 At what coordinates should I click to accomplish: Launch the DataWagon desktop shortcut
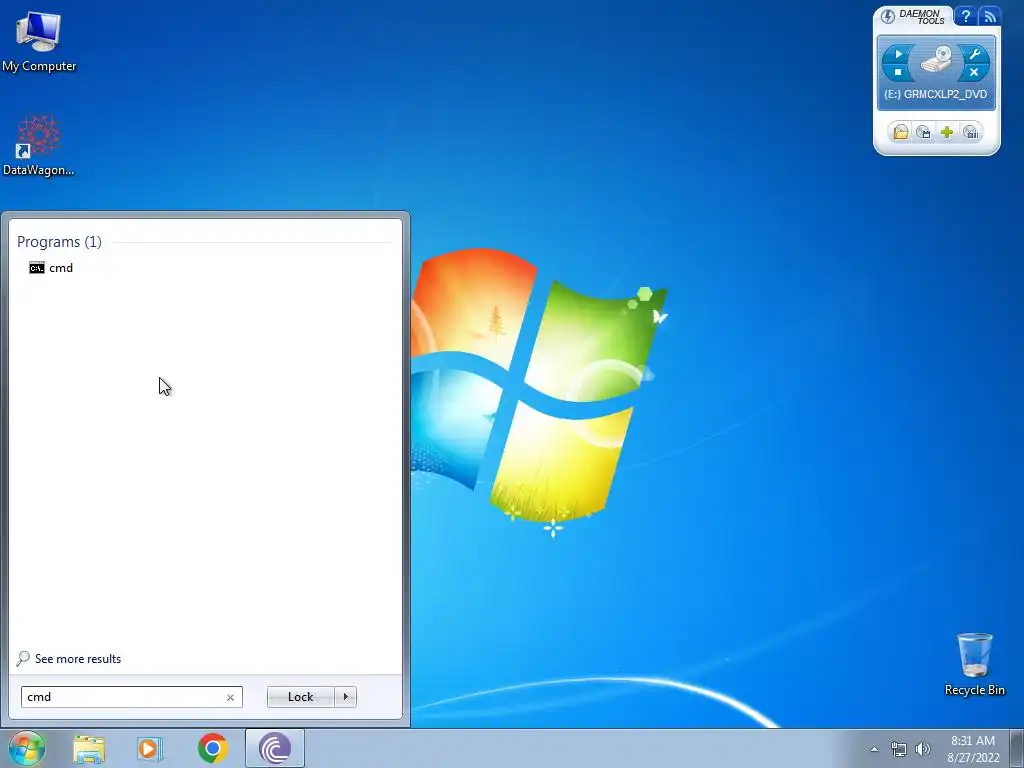(x=39, y=145)
